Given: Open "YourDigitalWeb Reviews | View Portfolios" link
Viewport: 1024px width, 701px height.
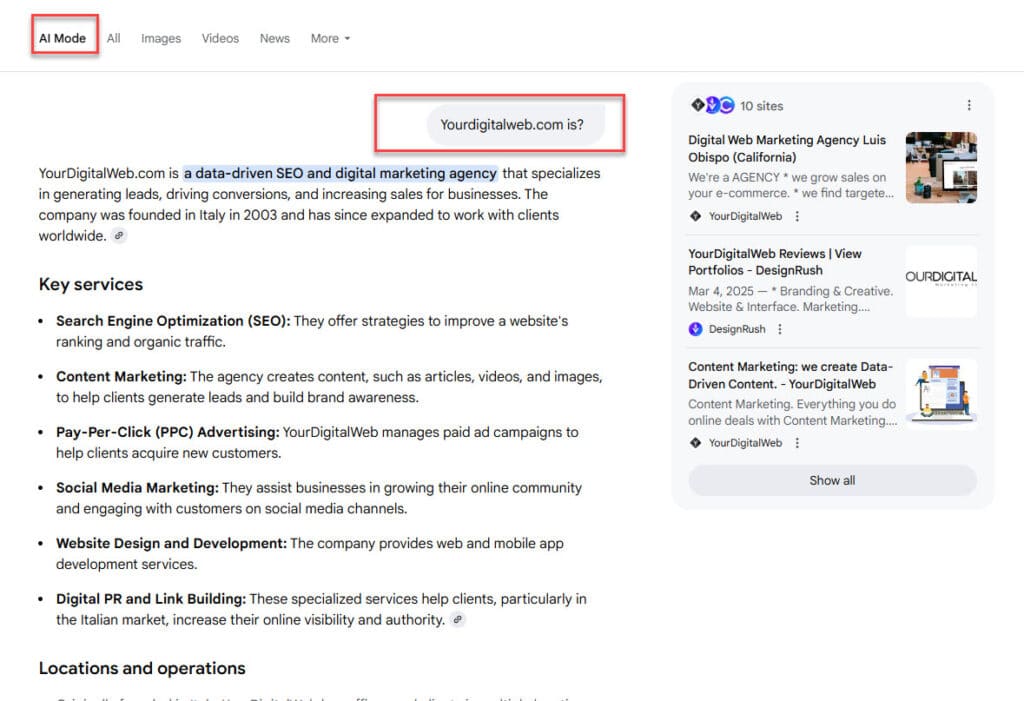Looking at the screenshot, I should click(774, 262).
